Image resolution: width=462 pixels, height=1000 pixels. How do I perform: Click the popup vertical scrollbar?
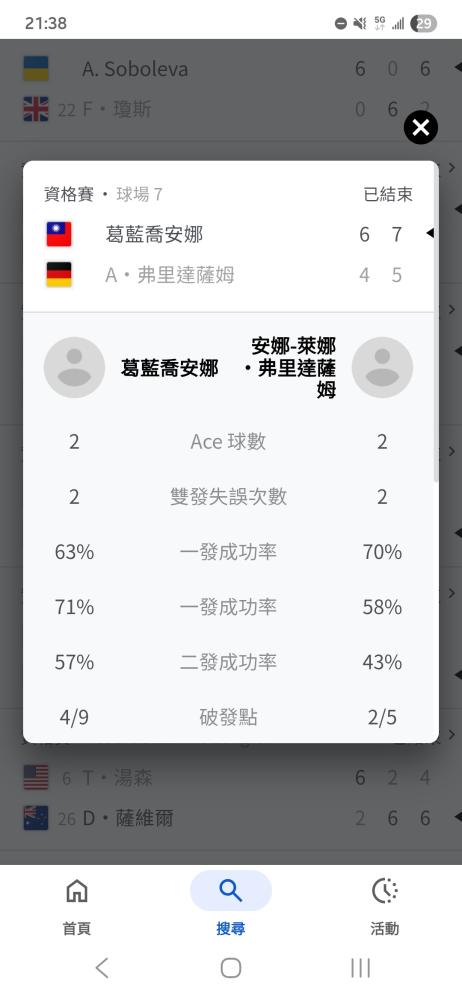point(436,325)
